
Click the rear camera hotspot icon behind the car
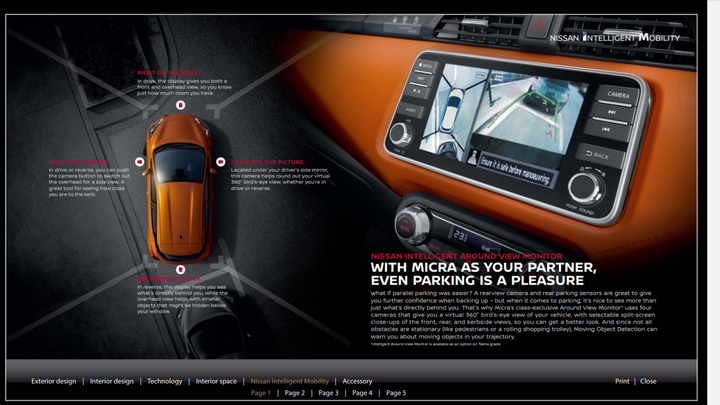pos(180,270)
